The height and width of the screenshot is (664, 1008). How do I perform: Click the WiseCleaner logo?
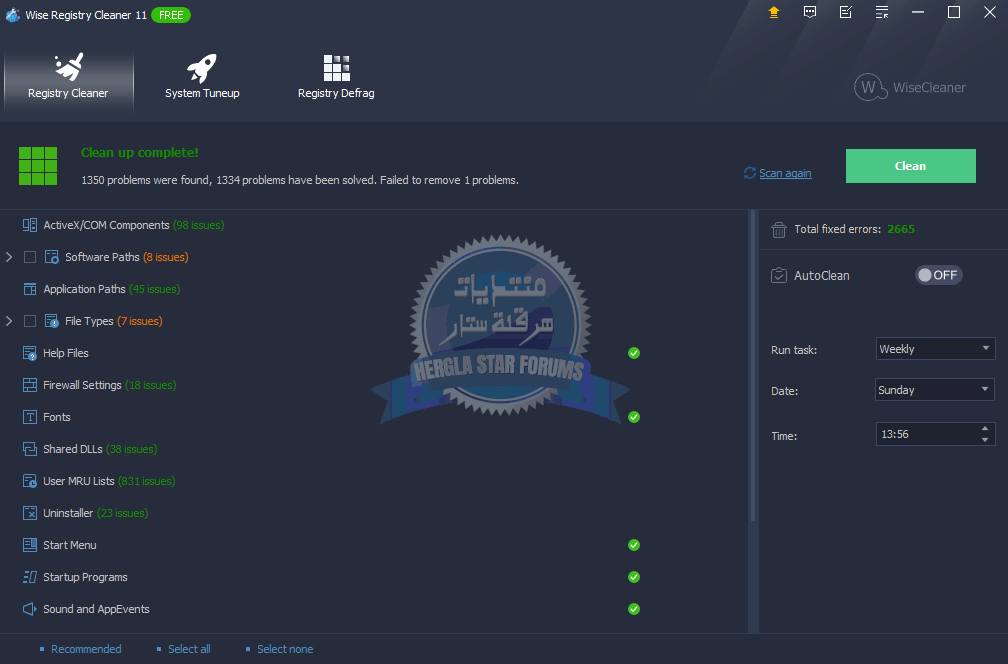[x=910, y=87]
